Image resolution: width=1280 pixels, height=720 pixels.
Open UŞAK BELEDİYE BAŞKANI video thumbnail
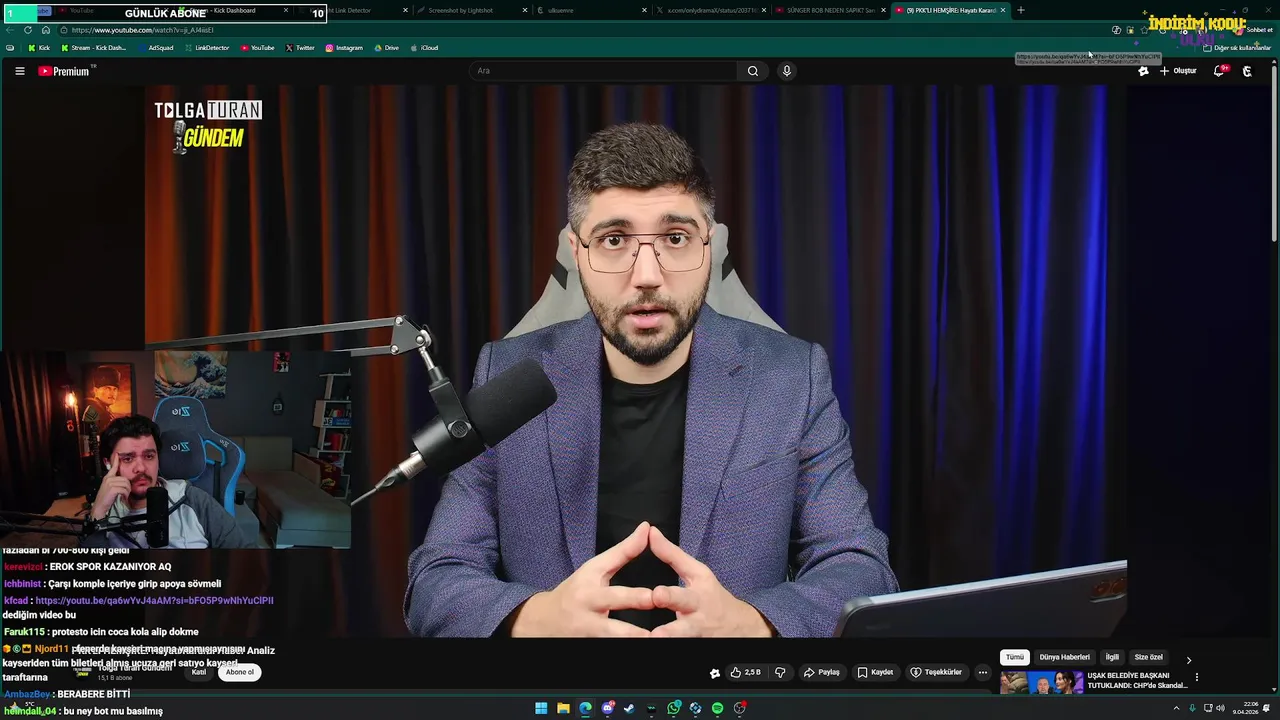click(1042, 682)
